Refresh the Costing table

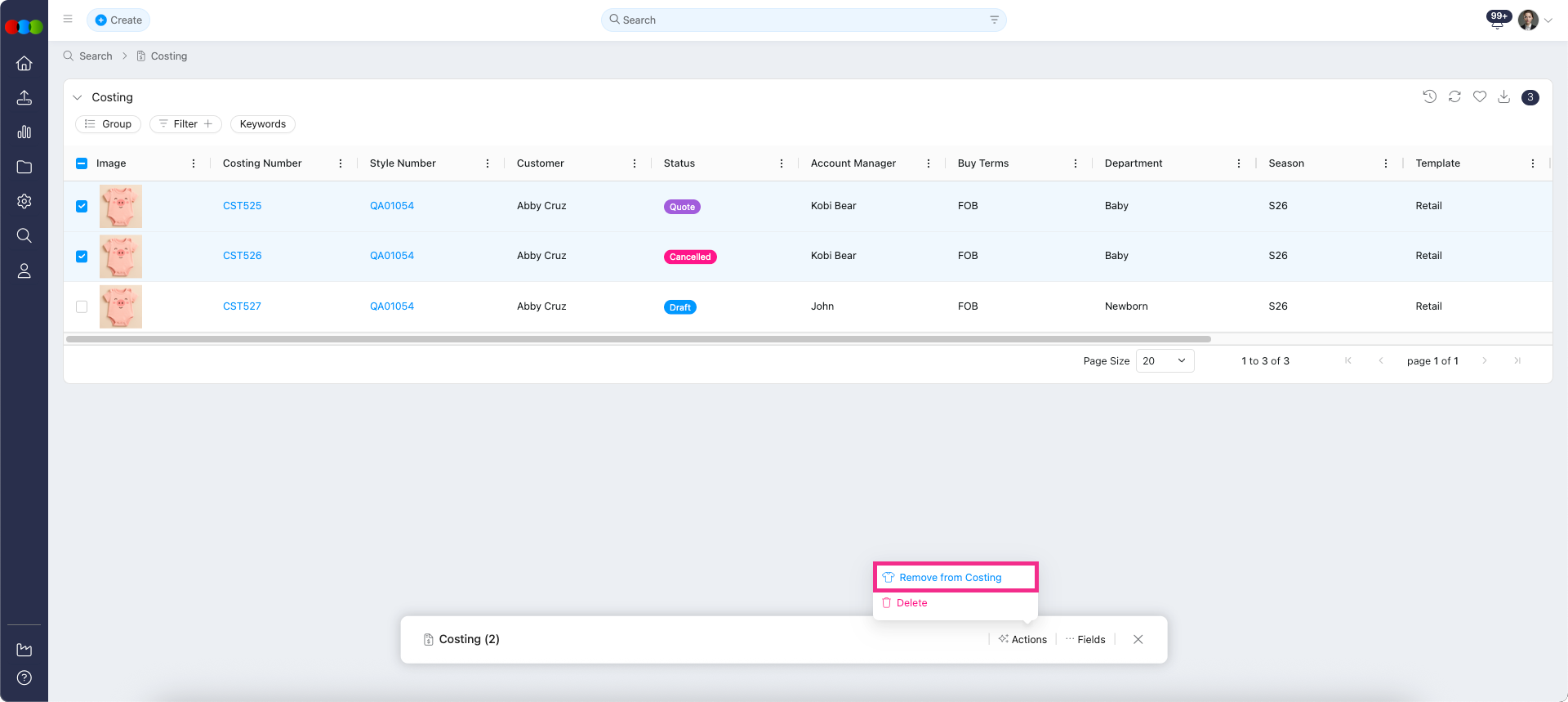pos(1454,96)
